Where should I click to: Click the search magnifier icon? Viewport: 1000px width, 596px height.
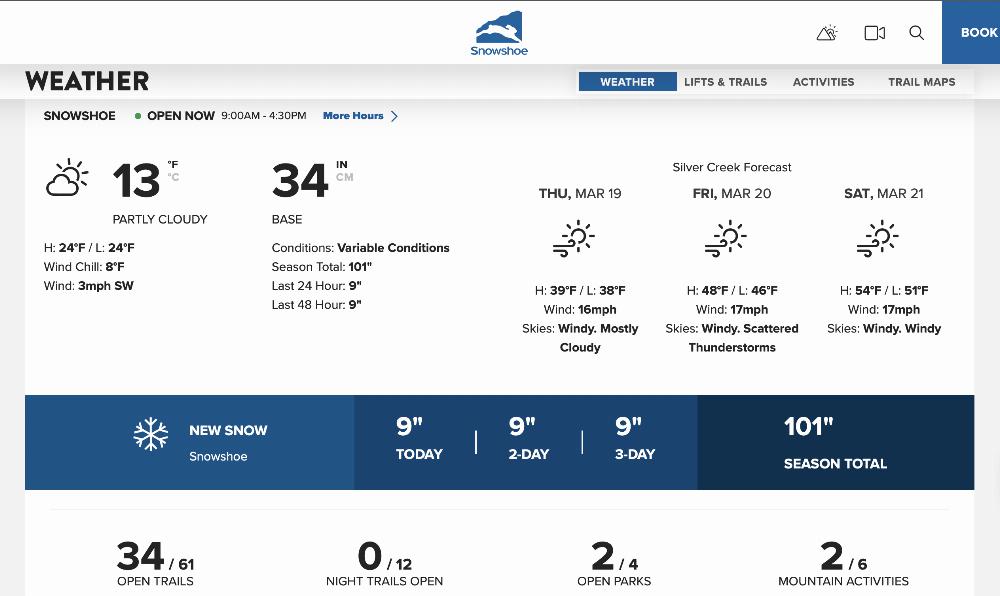tap(916, 33)
